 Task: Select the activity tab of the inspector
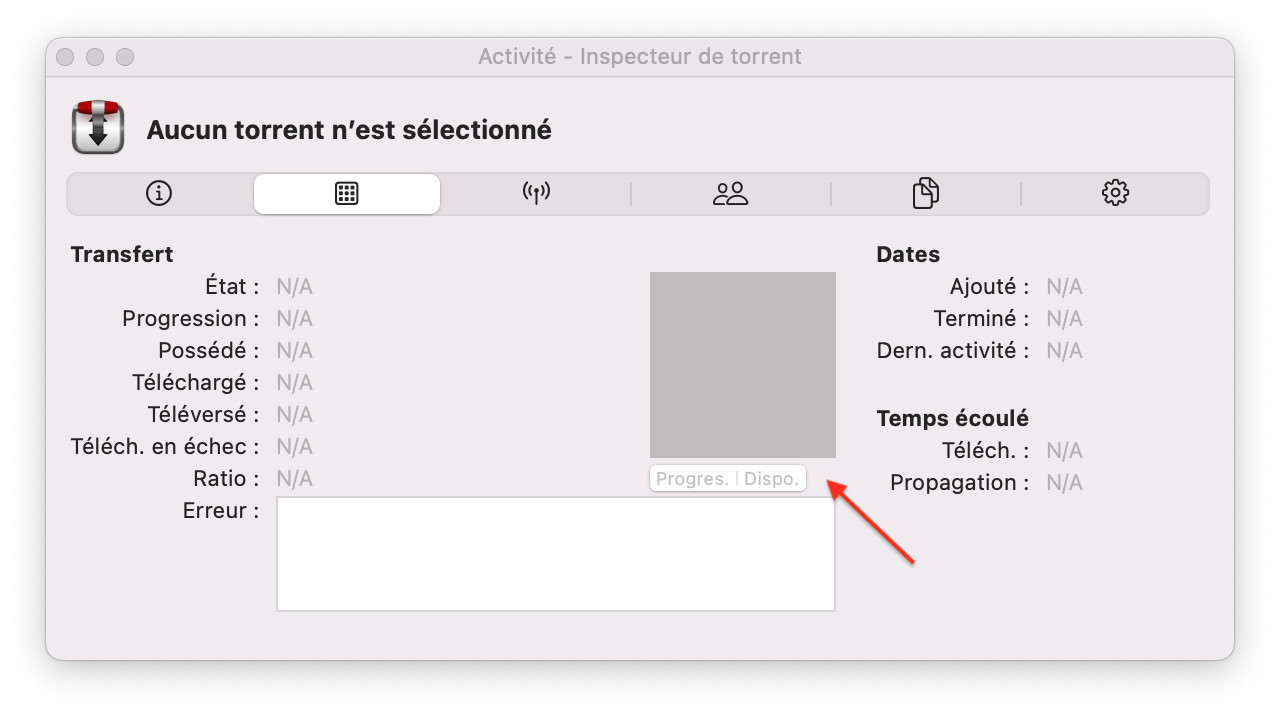[347, 193]
